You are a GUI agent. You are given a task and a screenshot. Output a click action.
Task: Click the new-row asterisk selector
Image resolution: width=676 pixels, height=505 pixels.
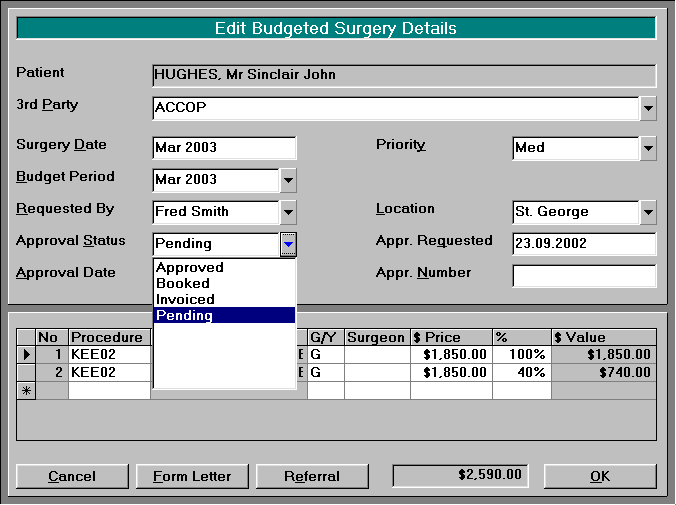tap(26, 391)
